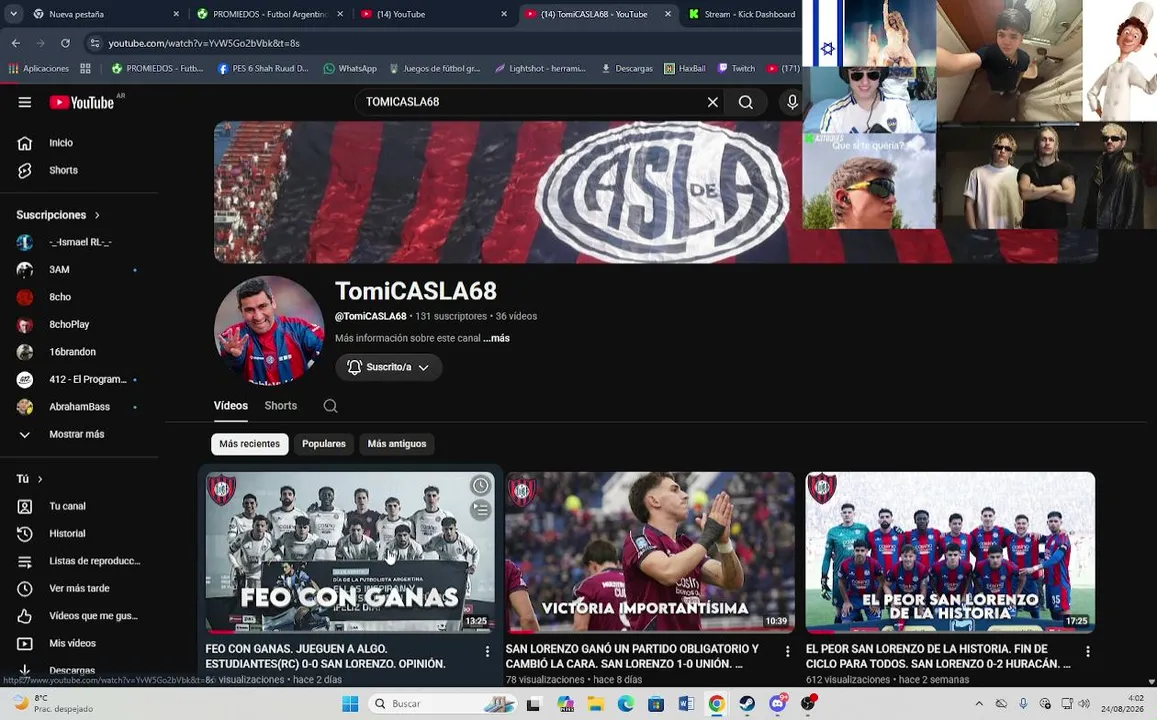The image size is (1157, 720).
Task: Open options for SAN LORENZO GANÓ video
Action: point(787,651)
